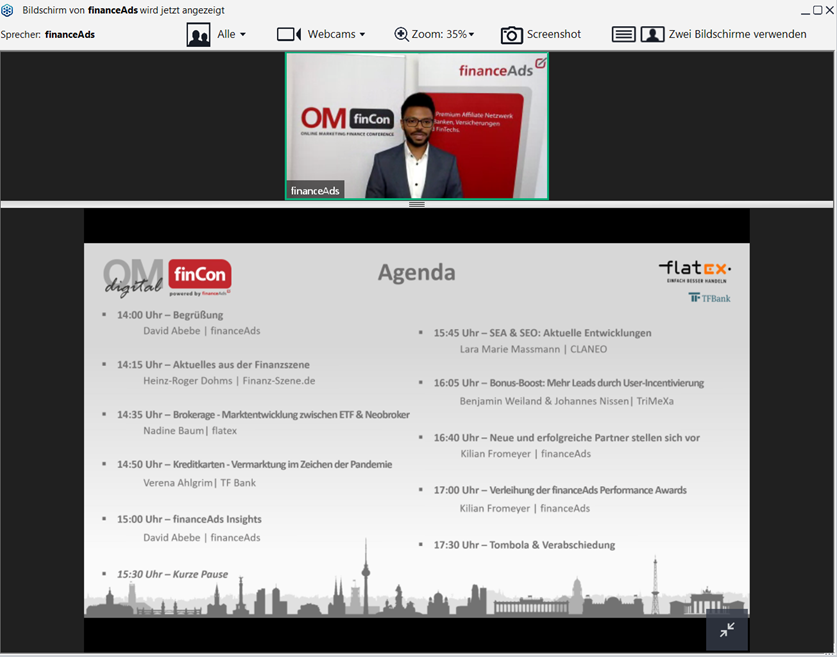The image size is (837, 657).
Task: Click the OM digital finCon logo on slide
Action: pos(167,278)
